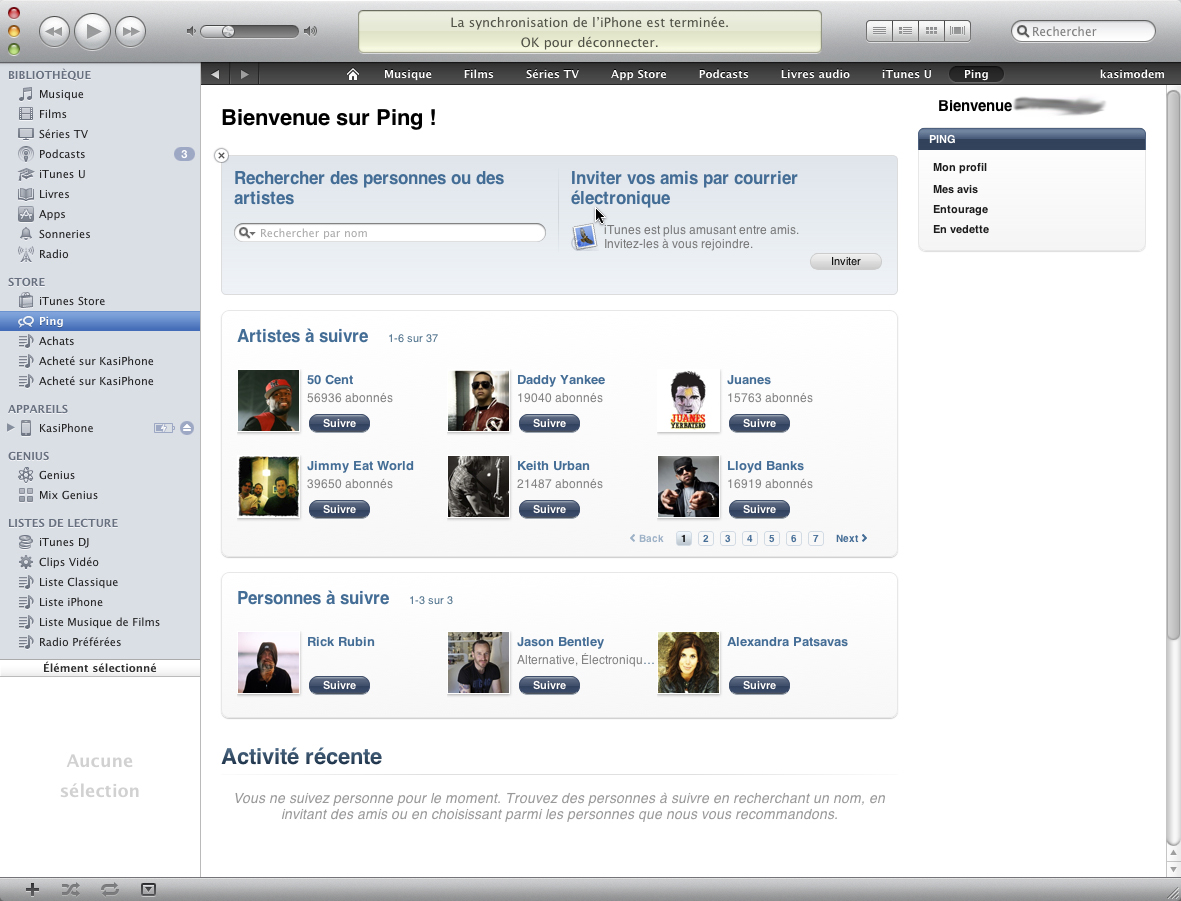The width and height of the screenshot is (1181, 901).
Task: Open the Keith Urban artist link
Action: pos(553,466)
